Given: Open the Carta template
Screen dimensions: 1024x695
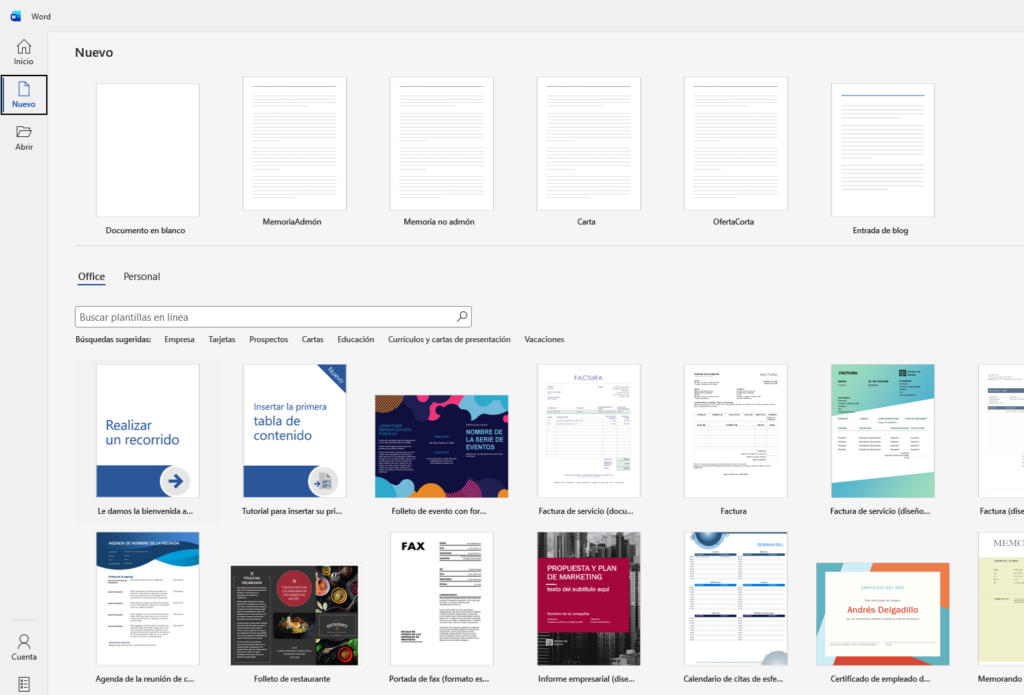Looking at the screenshot, I should pos(588,144).
